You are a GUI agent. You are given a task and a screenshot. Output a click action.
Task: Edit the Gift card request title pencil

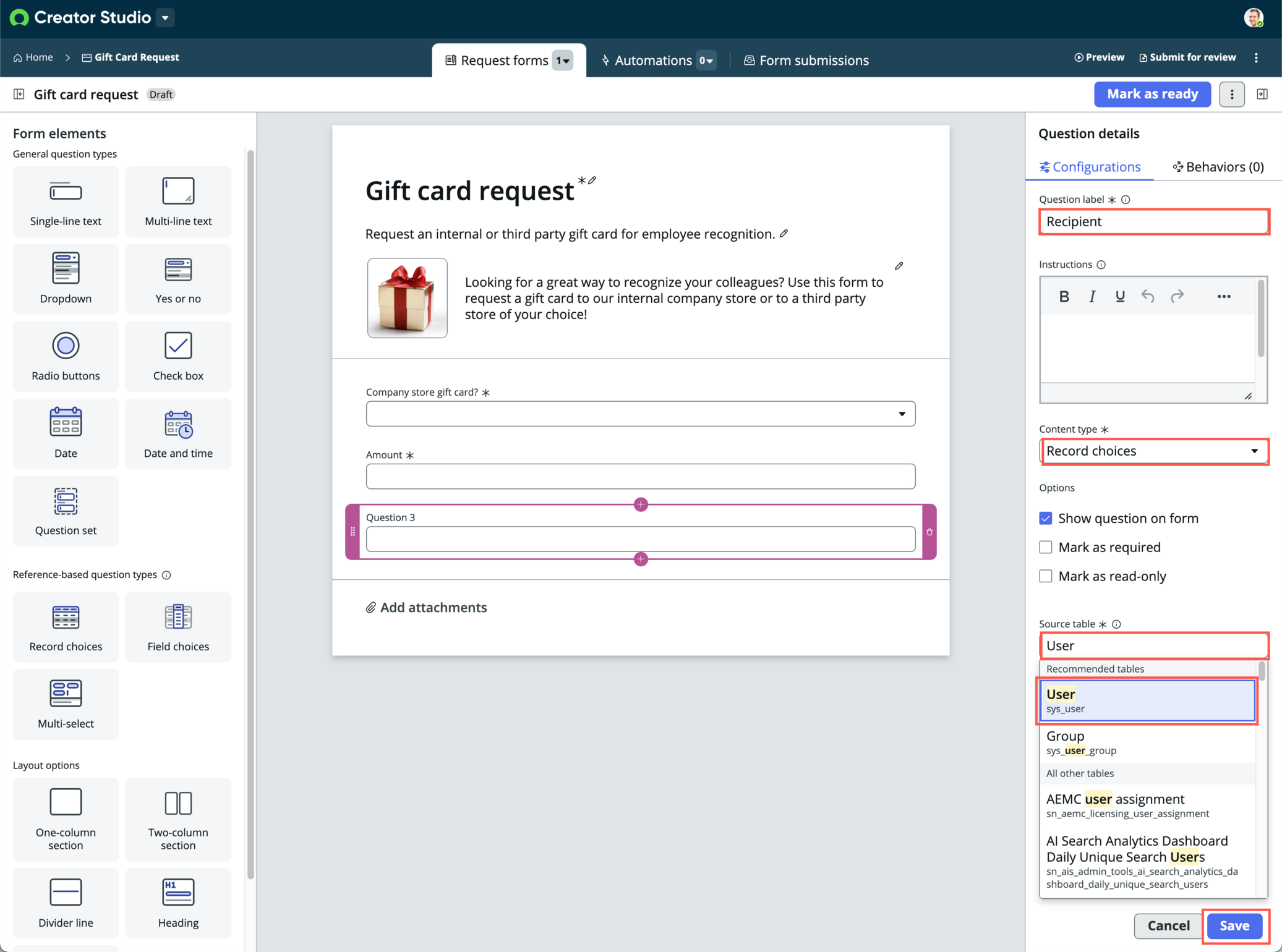592,181
